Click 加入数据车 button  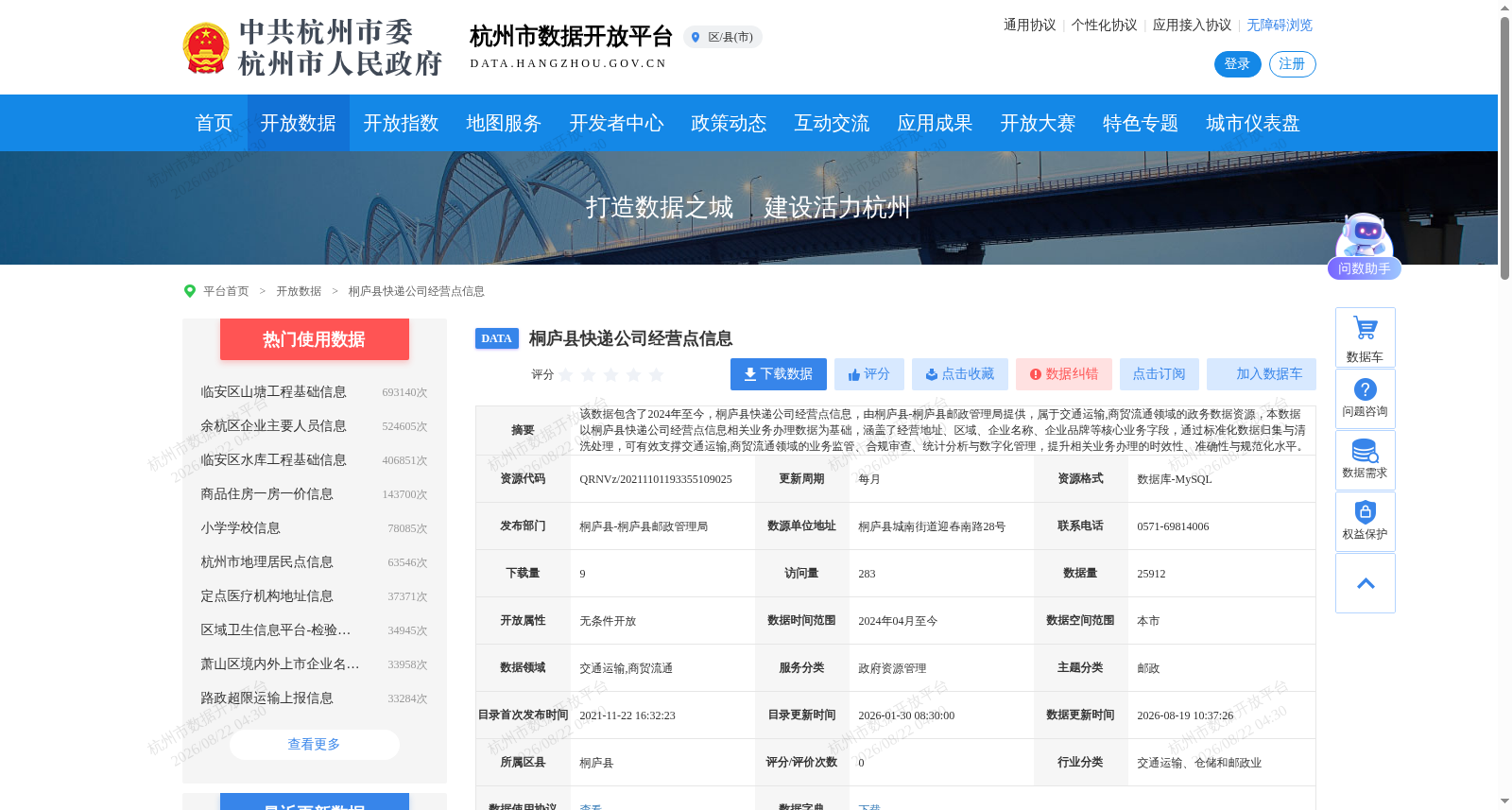[1262, 374]
